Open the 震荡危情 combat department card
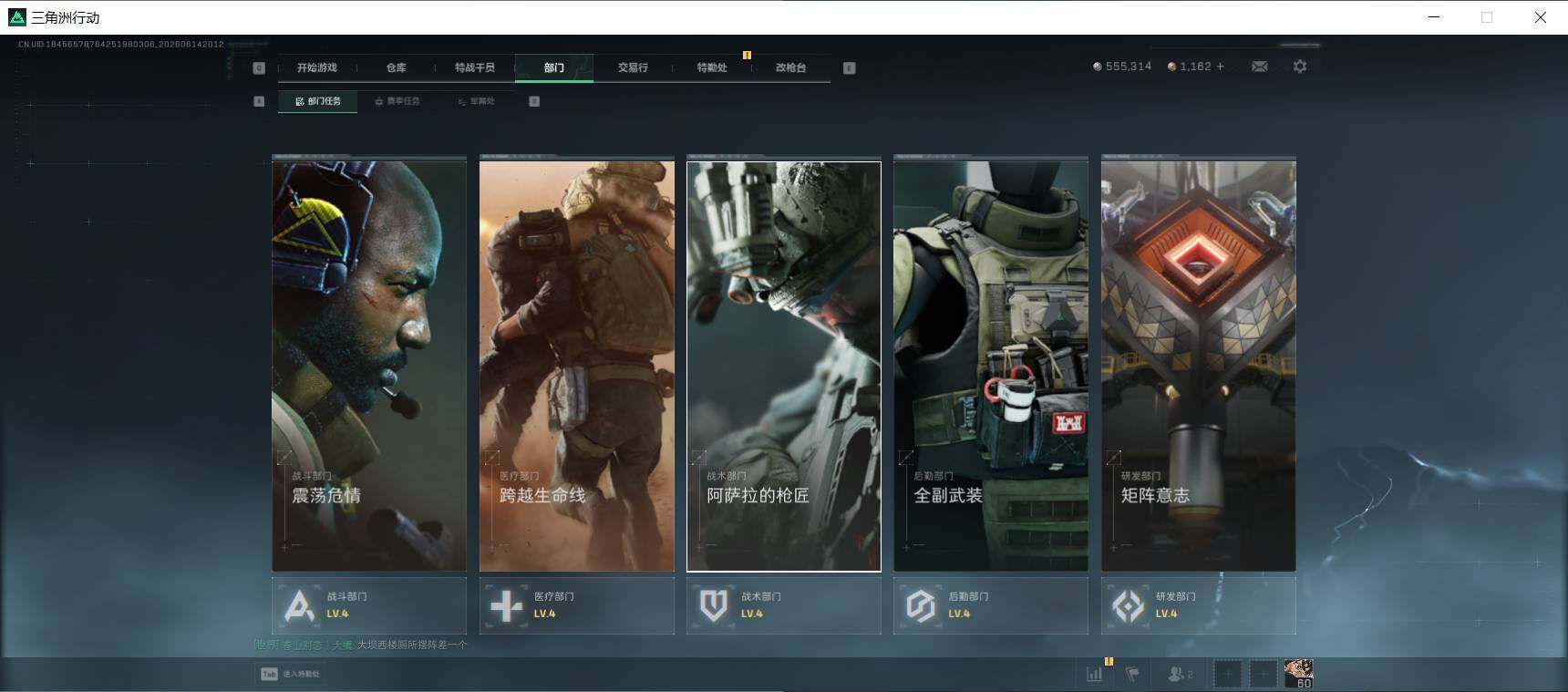 coord(369,366)
